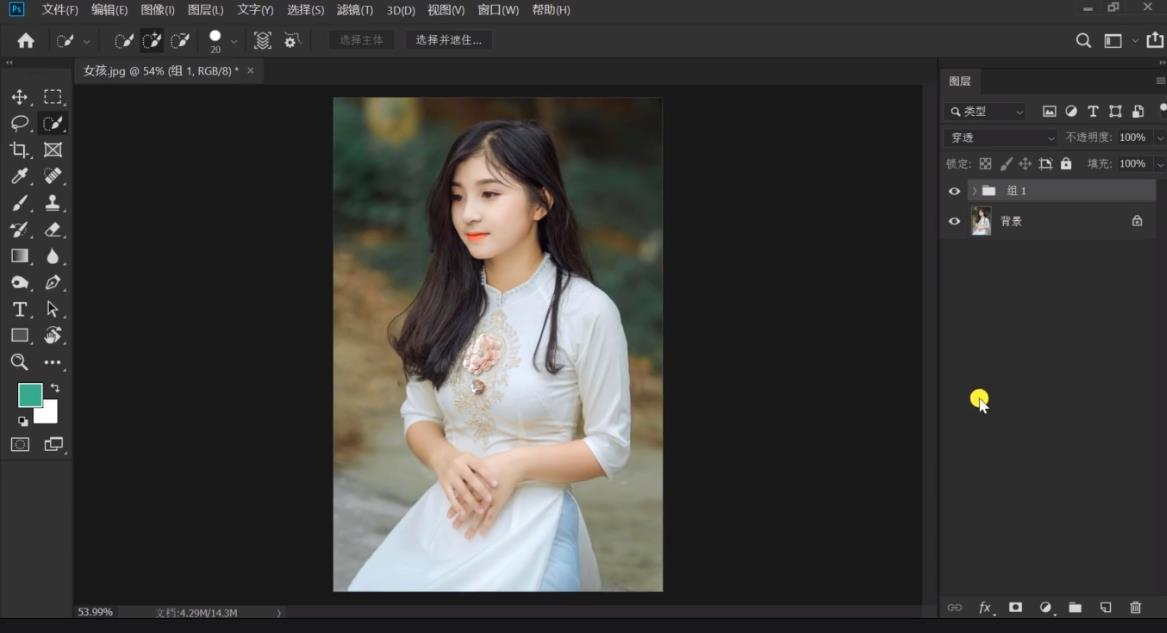Select the Clone Stamp tool
1167x633 pixels.
coord(53,203)
